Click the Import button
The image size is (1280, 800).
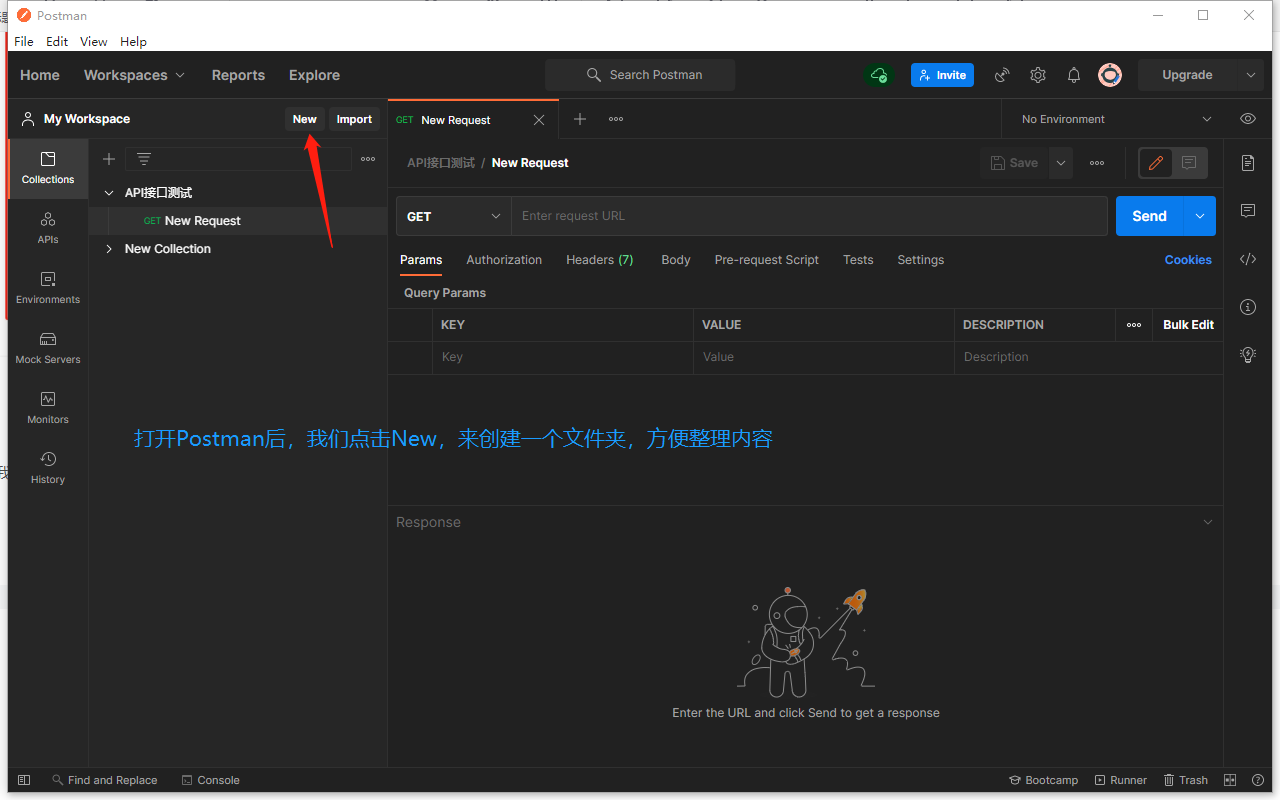(354, 119)
